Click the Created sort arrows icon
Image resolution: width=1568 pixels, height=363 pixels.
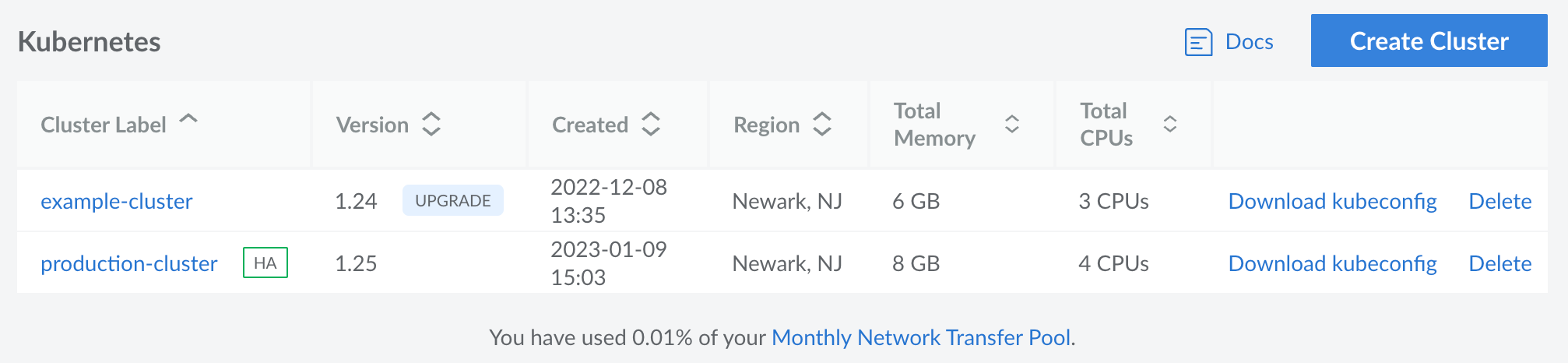click(651, 125)
